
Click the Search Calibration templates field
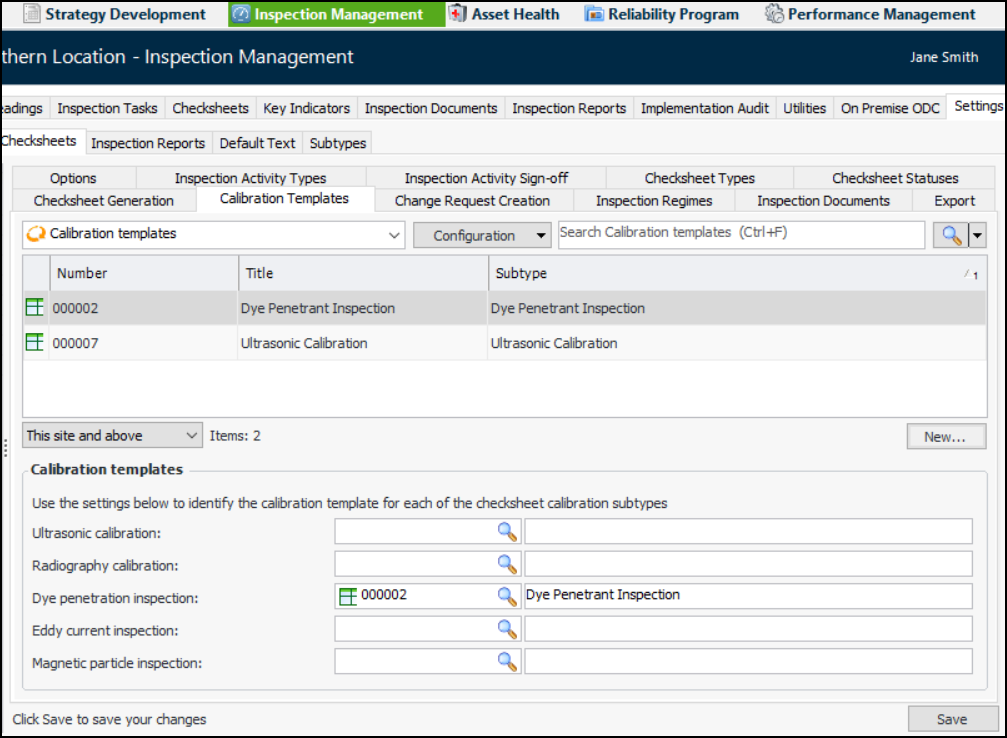pos(740,233)
